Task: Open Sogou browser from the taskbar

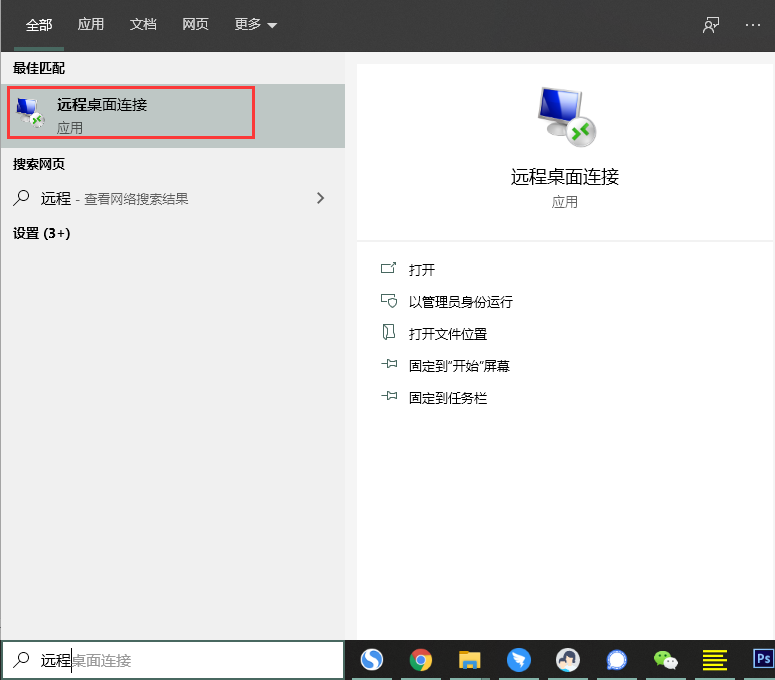Action: point(372,660)
